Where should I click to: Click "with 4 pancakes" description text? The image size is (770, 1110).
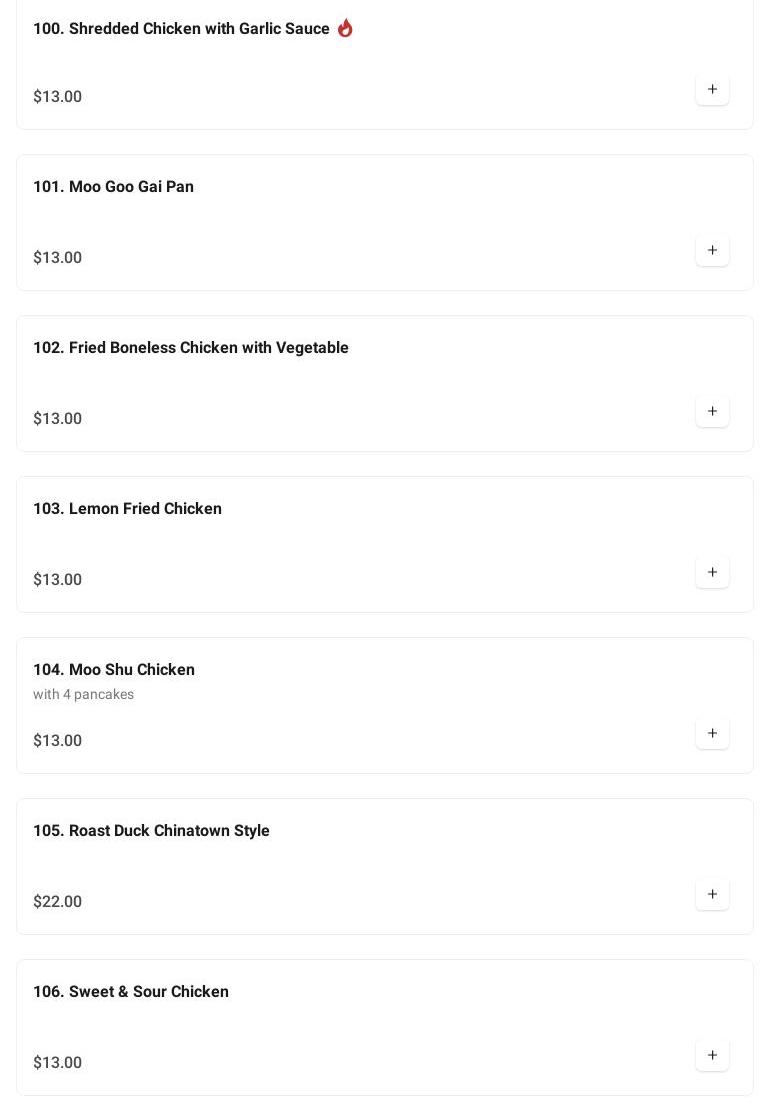point(83,694)
